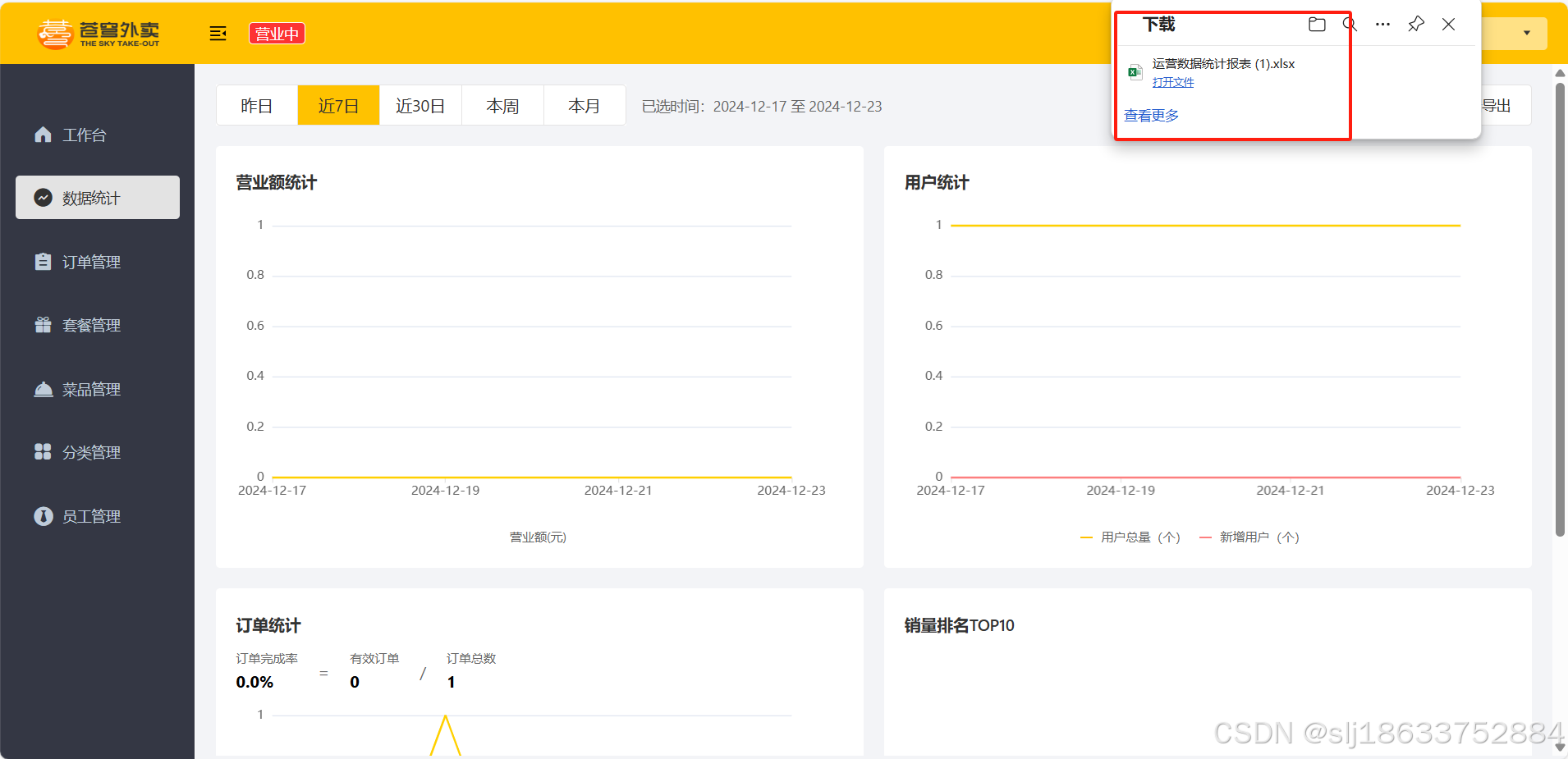Click the 运营数据统计报表 (1).xlsx file name
The image size is (1568, 759).
(x=1223, y=63)
